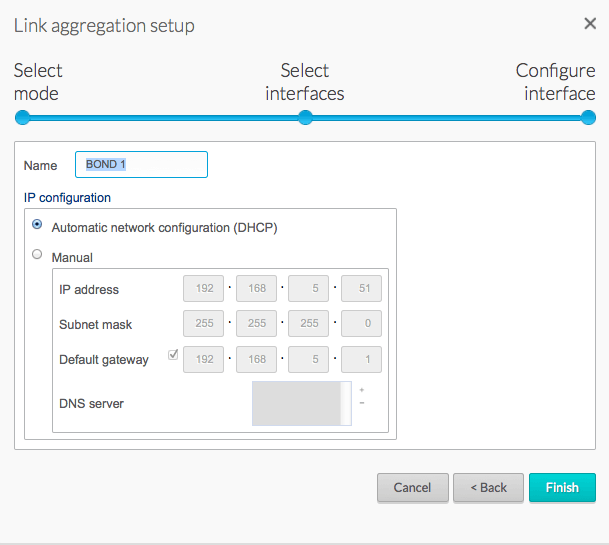Image resolution: width=609 pixels, height=545 pixels.
Task: Click the second IP address octet showing 168
Action: tap(256, 289)
